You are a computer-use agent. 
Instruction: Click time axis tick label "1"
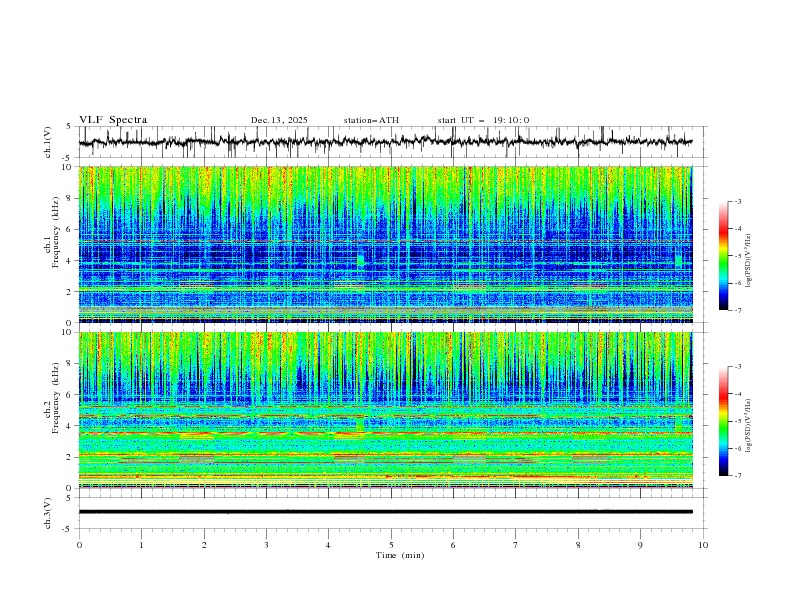141,545
